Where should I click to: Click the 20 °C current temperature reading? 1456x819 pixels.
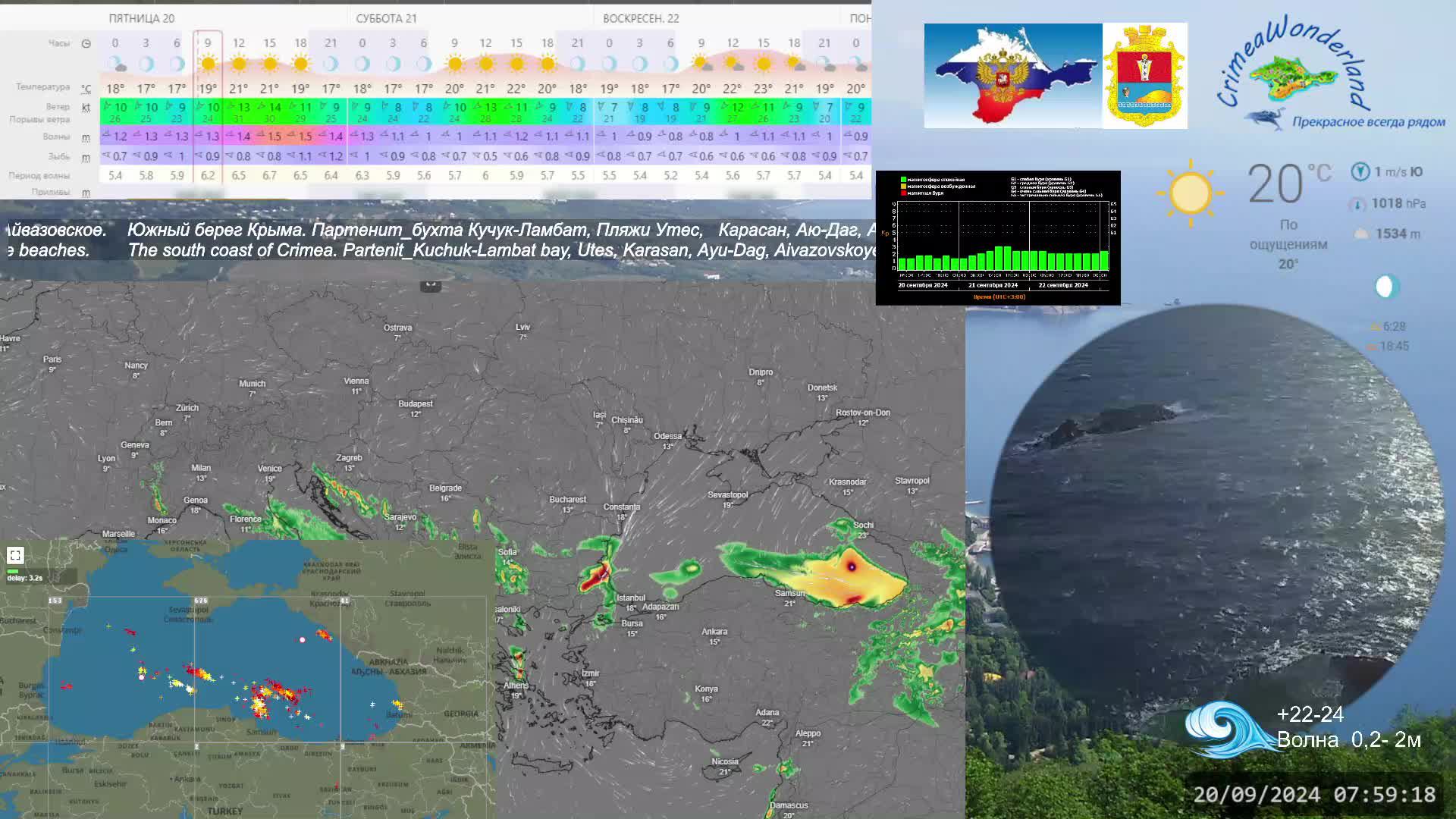pos(1290,184)
